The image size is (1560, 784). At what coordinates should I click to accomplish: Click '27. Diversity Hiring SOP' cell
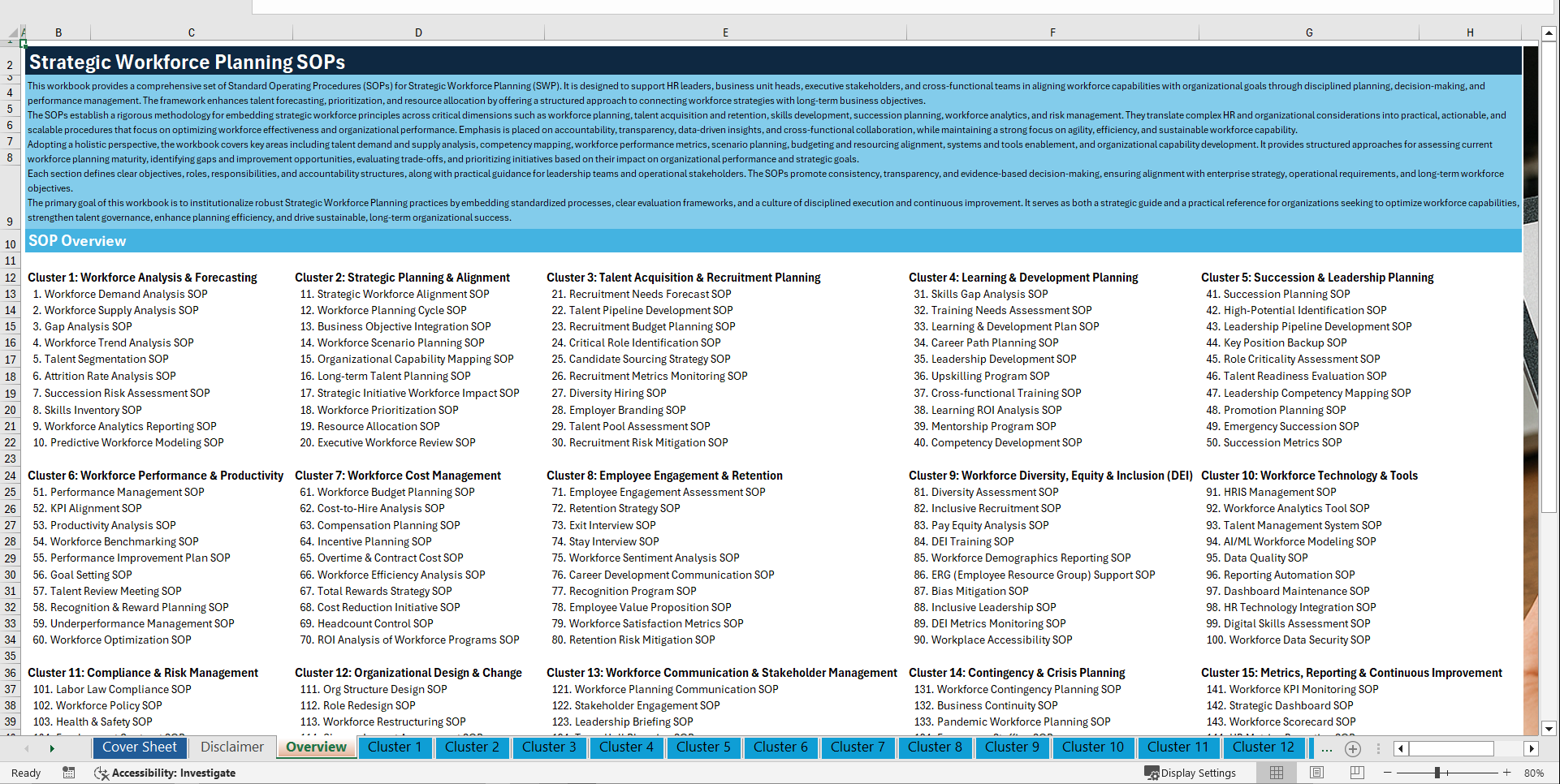point(609,393)
